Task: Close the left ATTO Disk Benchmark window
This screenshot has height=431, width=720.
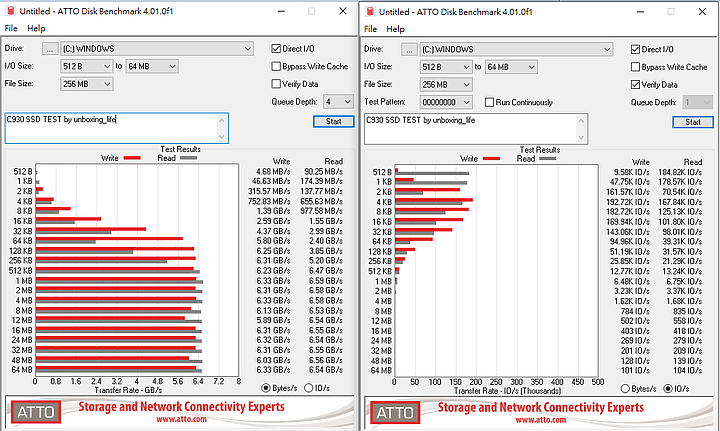Action: (343, 11)
